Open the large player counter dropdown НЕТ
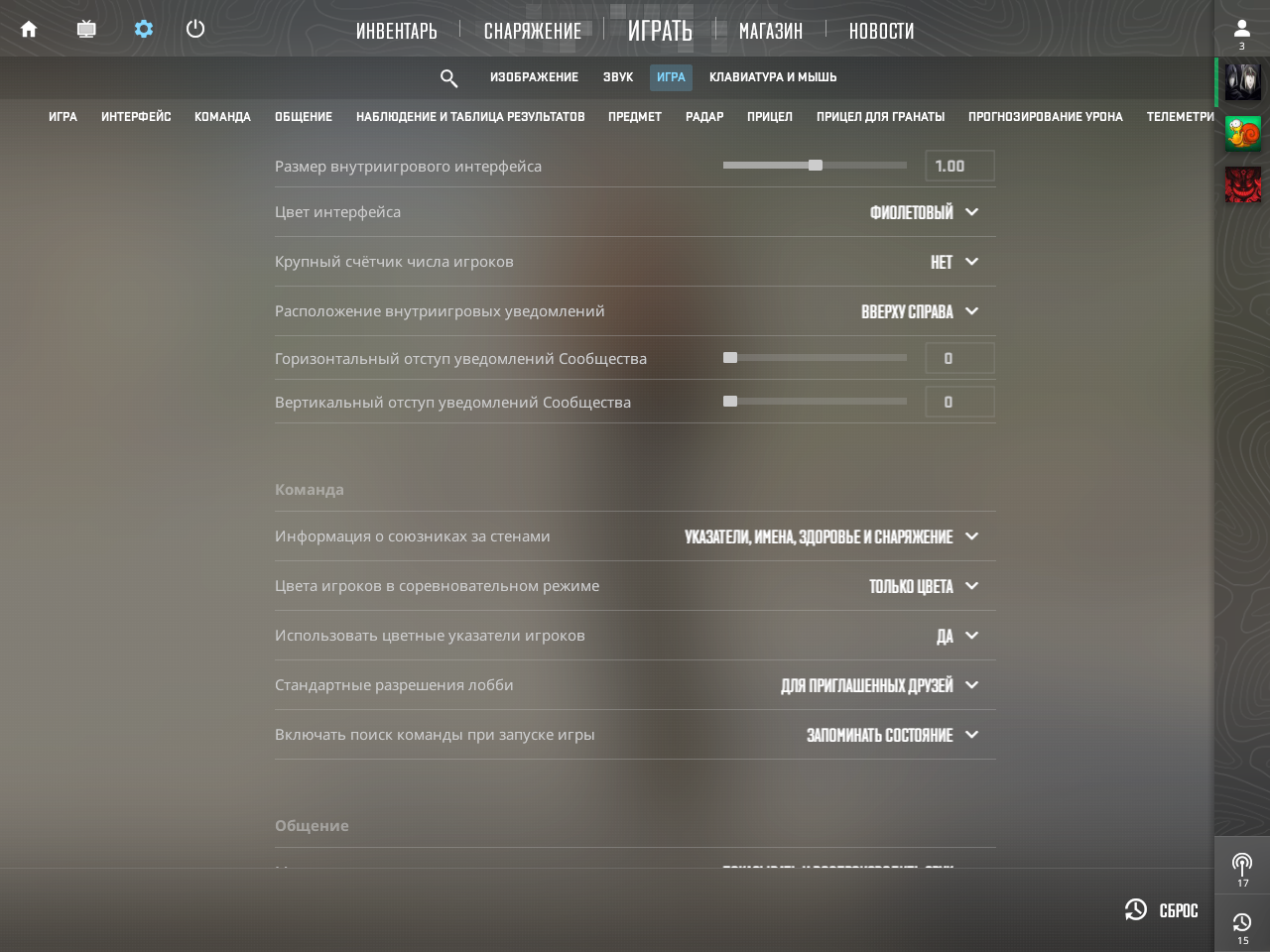 pos(954,262)
